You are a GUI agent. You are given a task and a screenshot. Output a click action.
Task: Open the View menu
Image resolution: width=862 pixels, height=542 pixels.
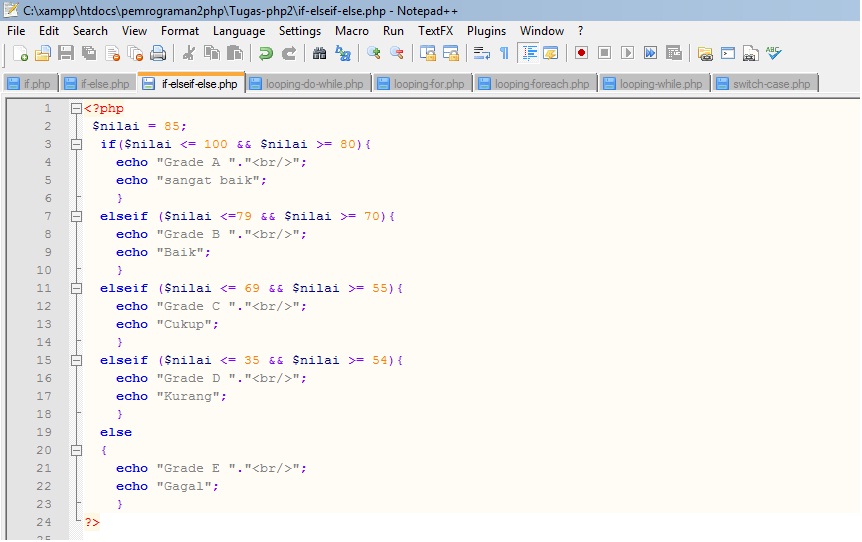[134, 31]
